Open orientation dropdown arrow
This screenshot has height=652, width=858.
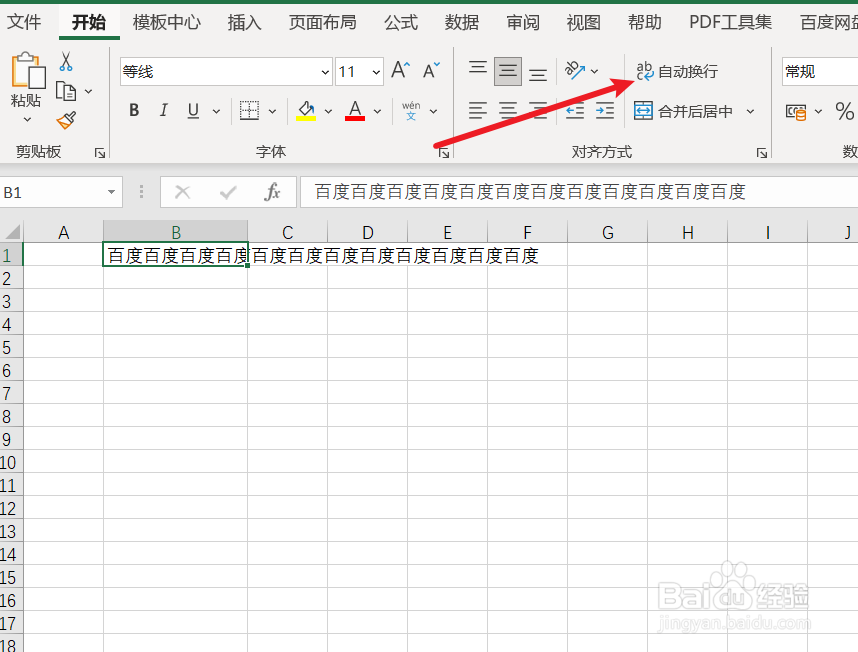tap(595, 71)
